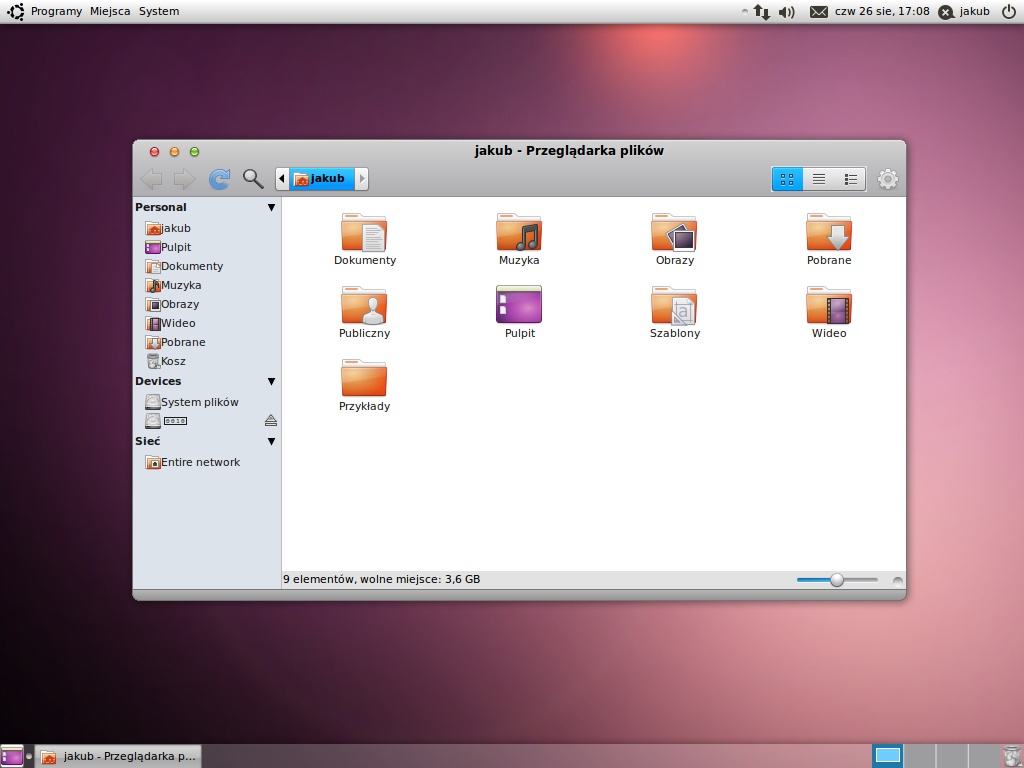The height and width of the screenshot is (768, 1024).
Task: Open the System menu in the top panel
Action: pyautogui.click(x=160, y=11)
